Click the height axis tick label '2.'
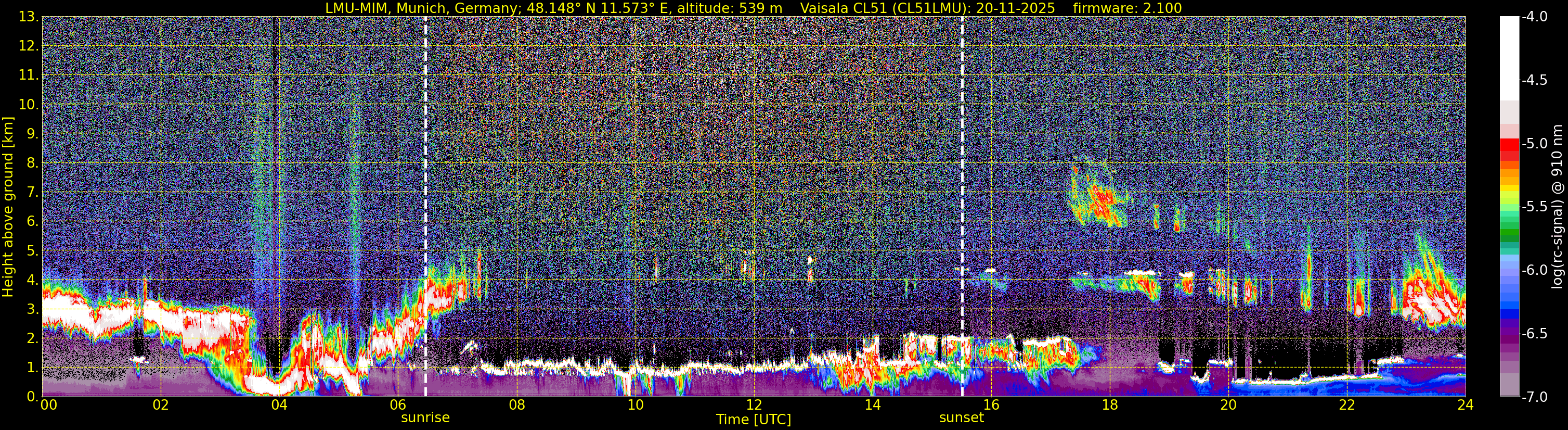This screenshot has height=430, width=1568. pyautogui.click(x=33, y=338)
